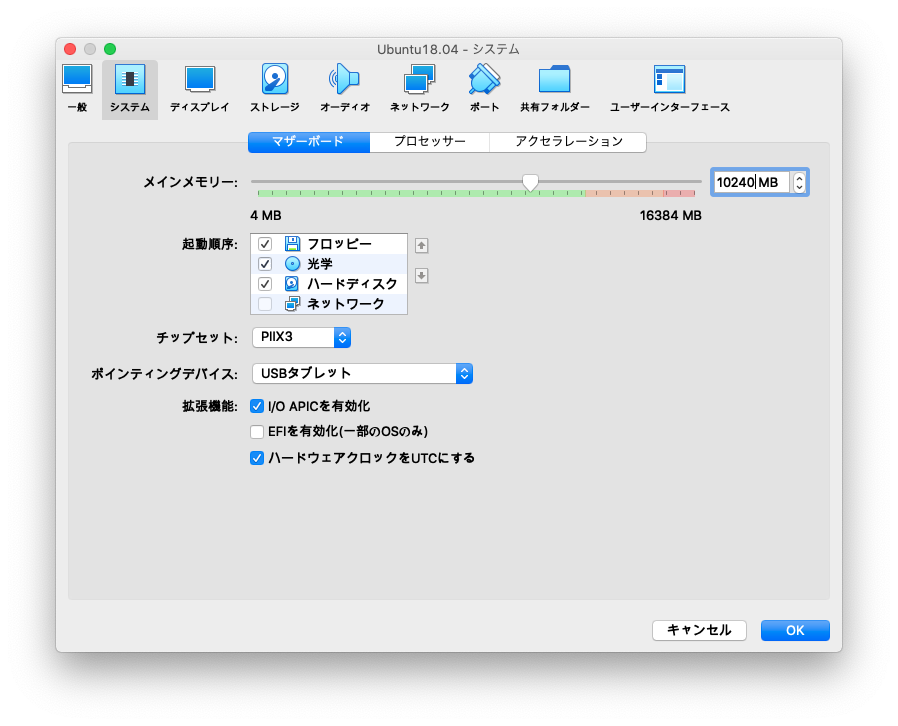This screenshot has width=898, height=726.
Task: Open ストレージ storage settings
Action: point(275,90)
